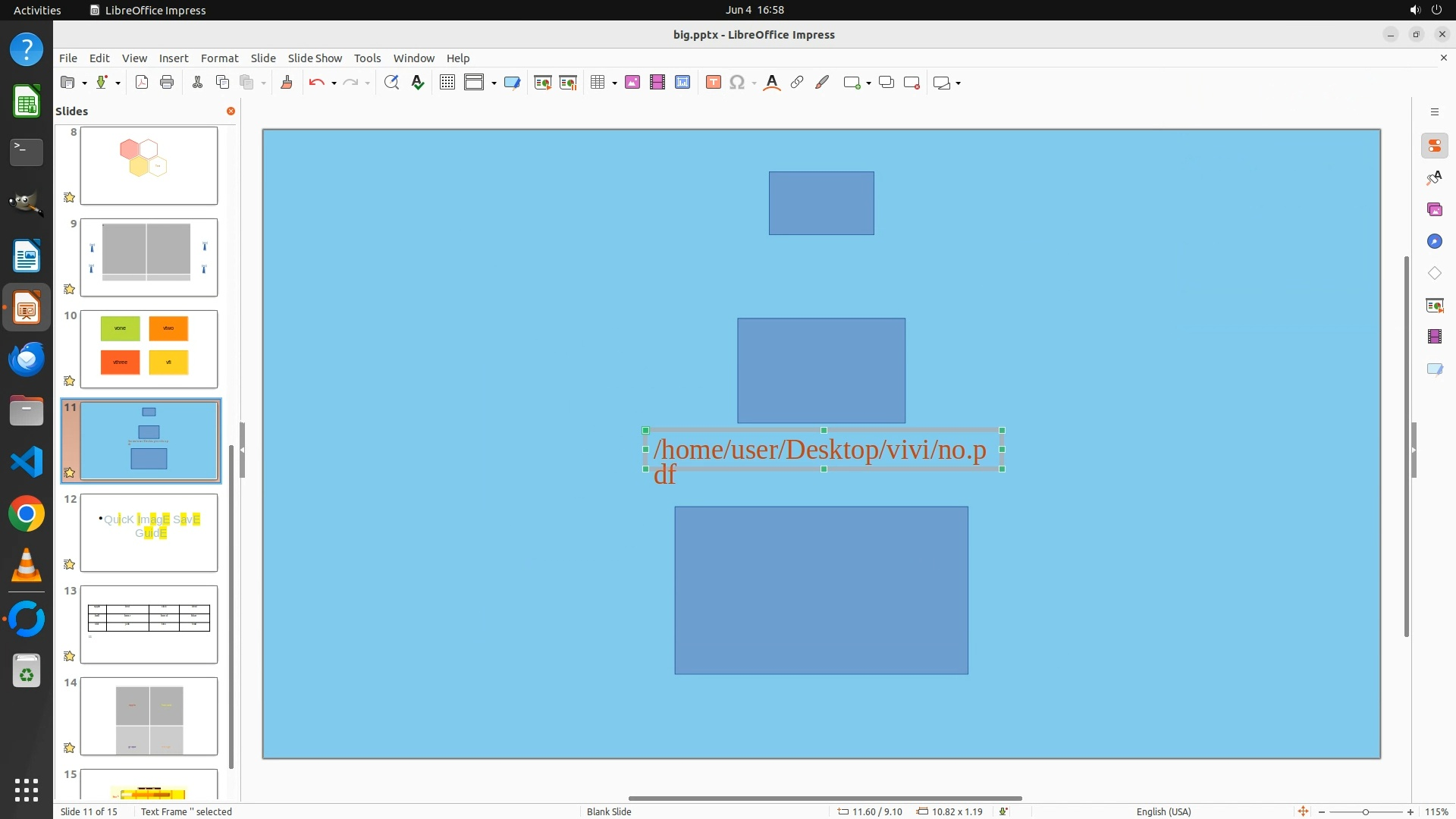Screen dimensions: 1456x819
Task: Expand the Display Views dropdown arrow
Action: tap(494, 83)
